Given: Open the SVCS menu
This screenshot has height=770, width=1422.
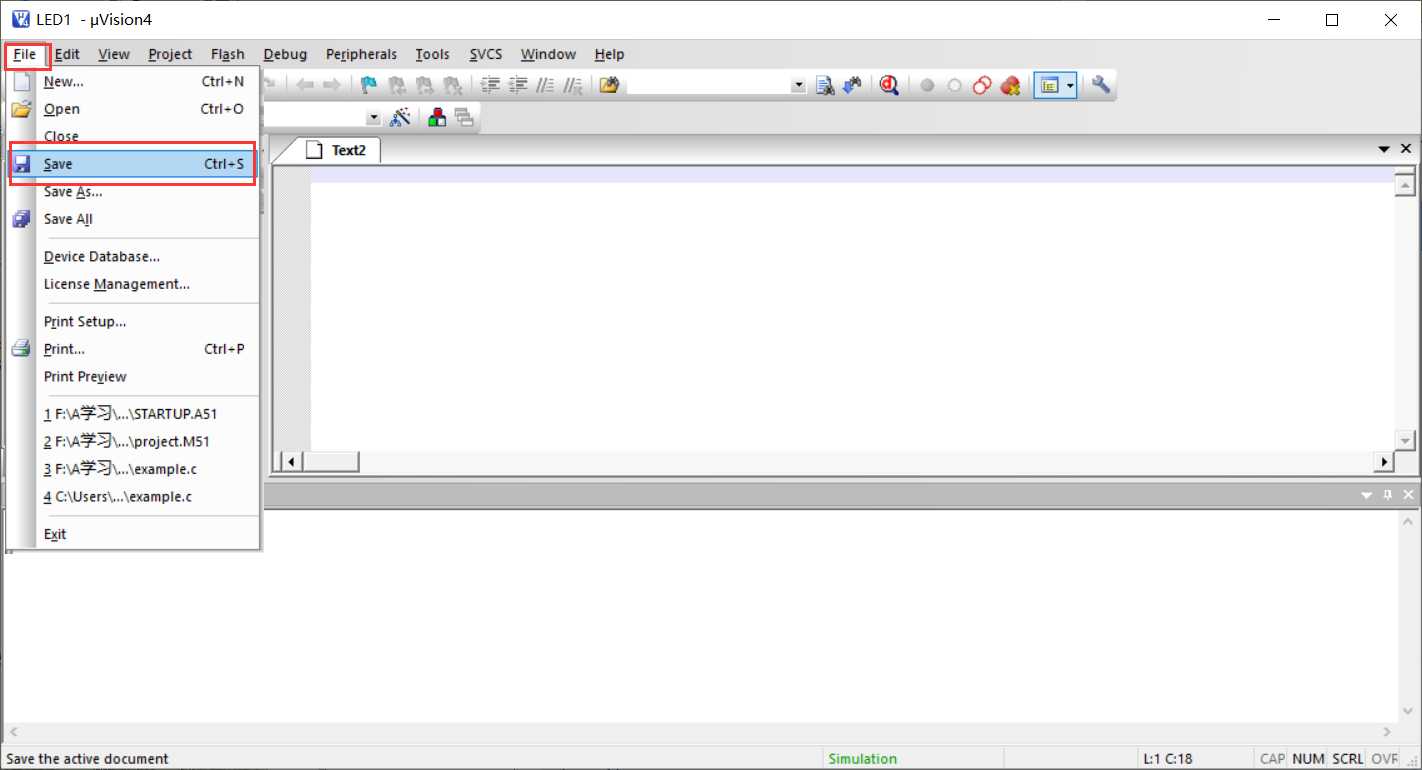Looking at the screenshot, I should (486, 54).
